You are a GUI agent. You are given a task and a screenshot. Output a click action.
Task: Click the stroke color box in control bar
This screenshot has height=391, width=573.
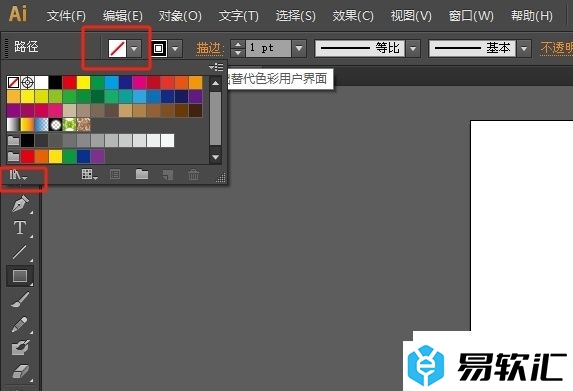[x=159, y=48]
